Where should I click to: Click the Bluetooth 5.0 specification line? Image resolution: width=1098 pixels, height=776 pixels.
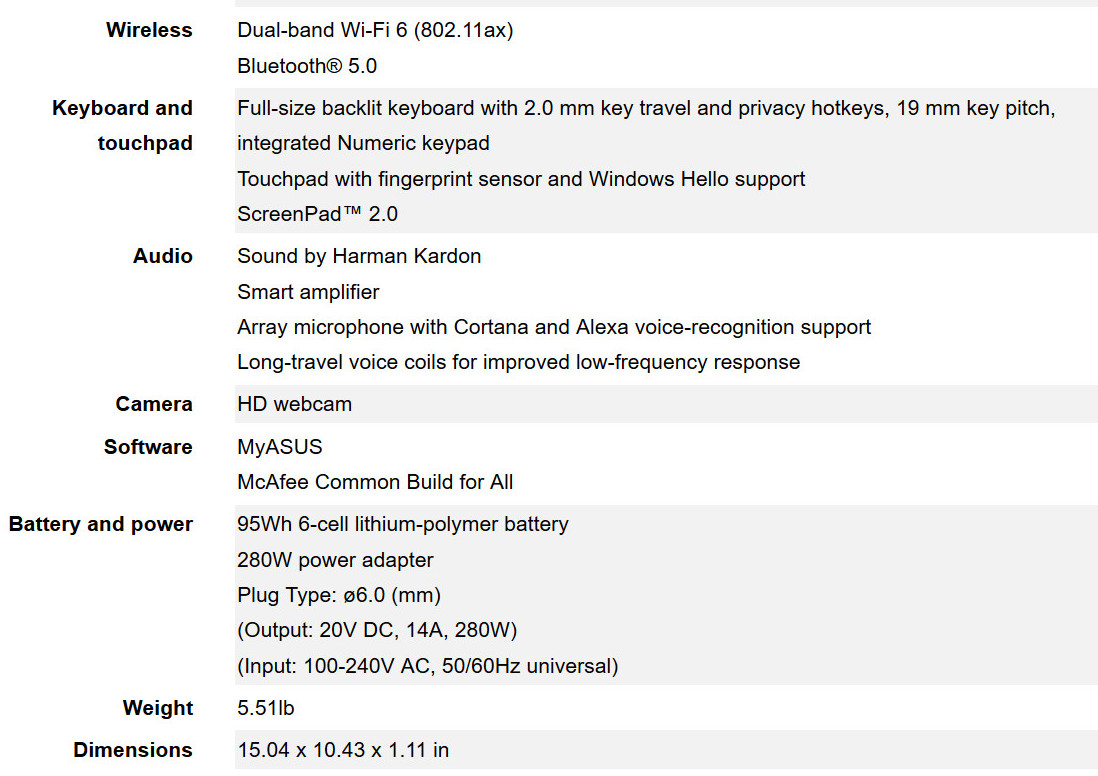tap(307, 66)
